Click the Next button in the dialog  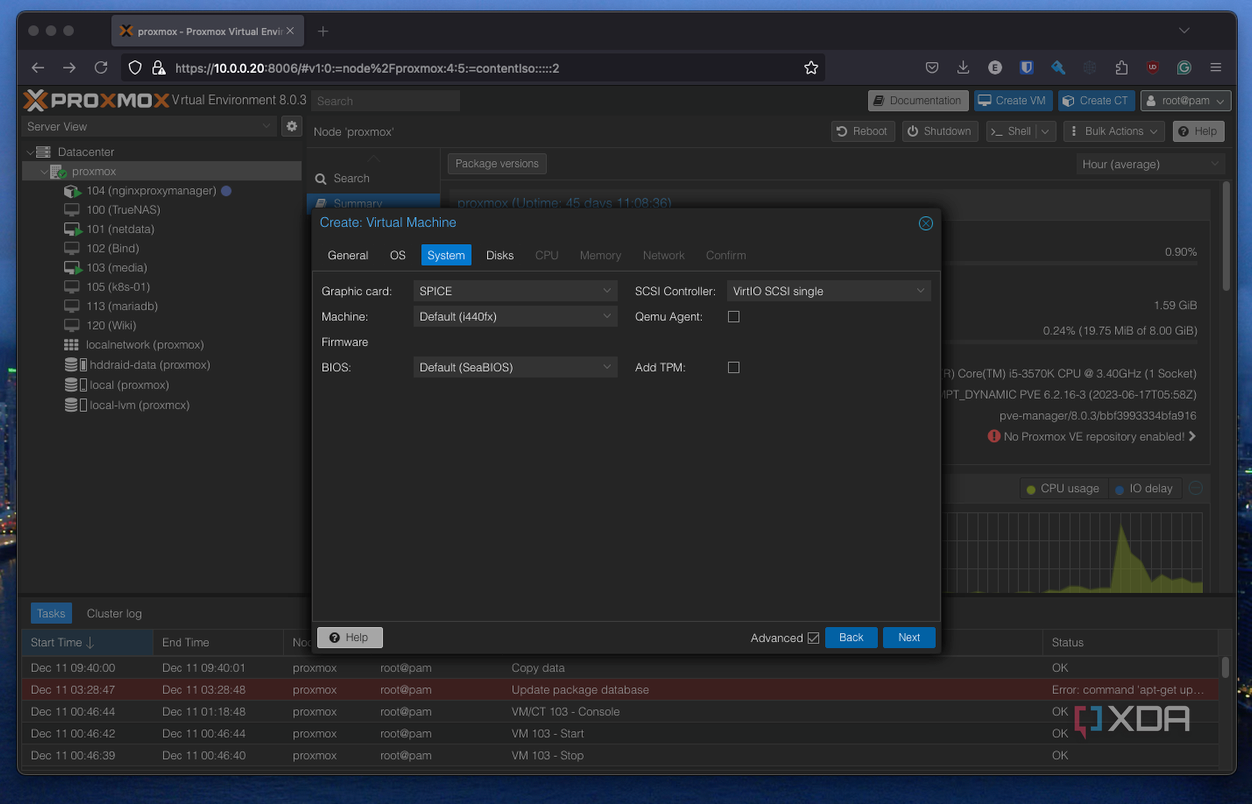[x=909, y=637]
